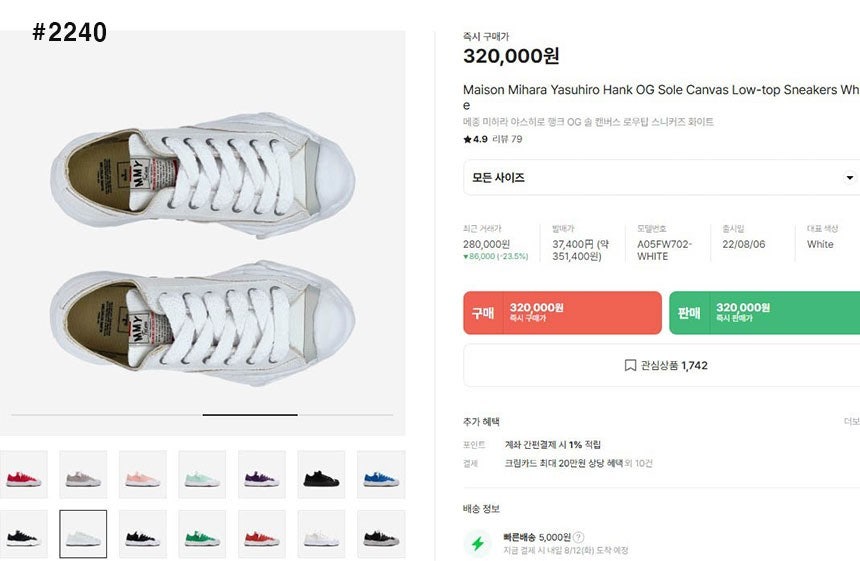
Task: Choose the mint sneaker color thumbnail
Action: tap(202, 474)
